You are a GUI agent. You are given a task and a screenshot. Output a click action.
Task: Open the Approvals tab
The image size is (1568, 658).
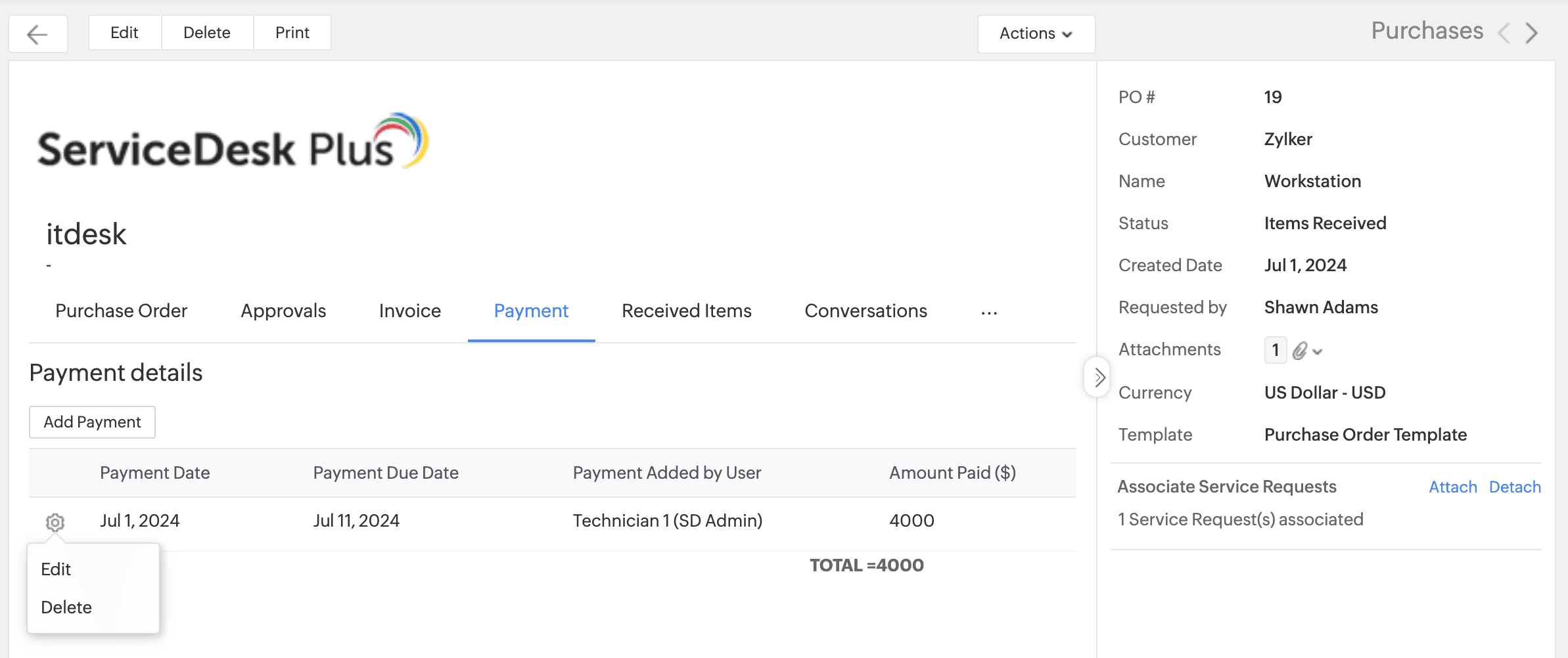(x=283, y=311)
